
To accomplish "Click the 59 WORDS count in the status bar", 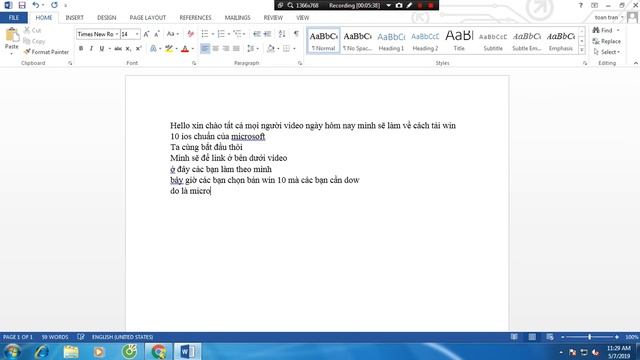I will (55, 337).
